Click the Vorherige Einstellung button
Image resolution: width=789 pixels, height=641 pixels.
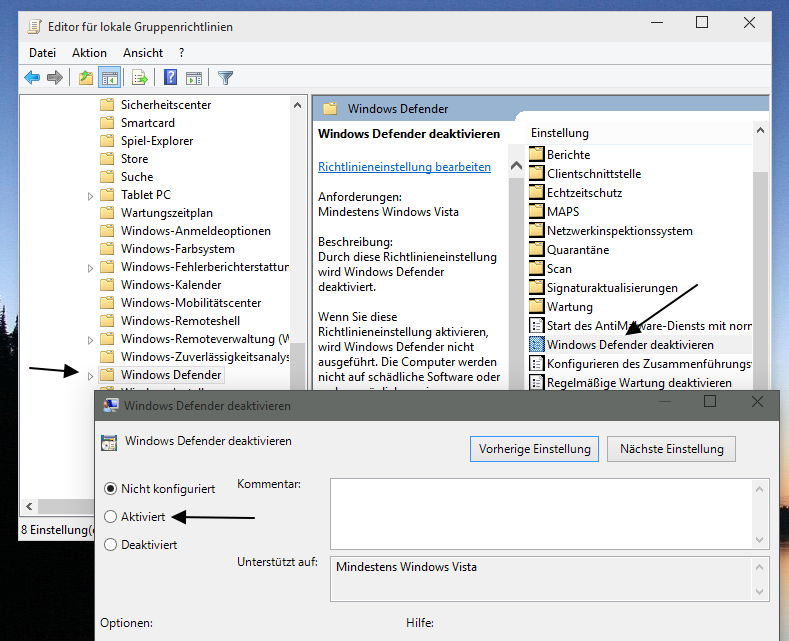(534, 449)
